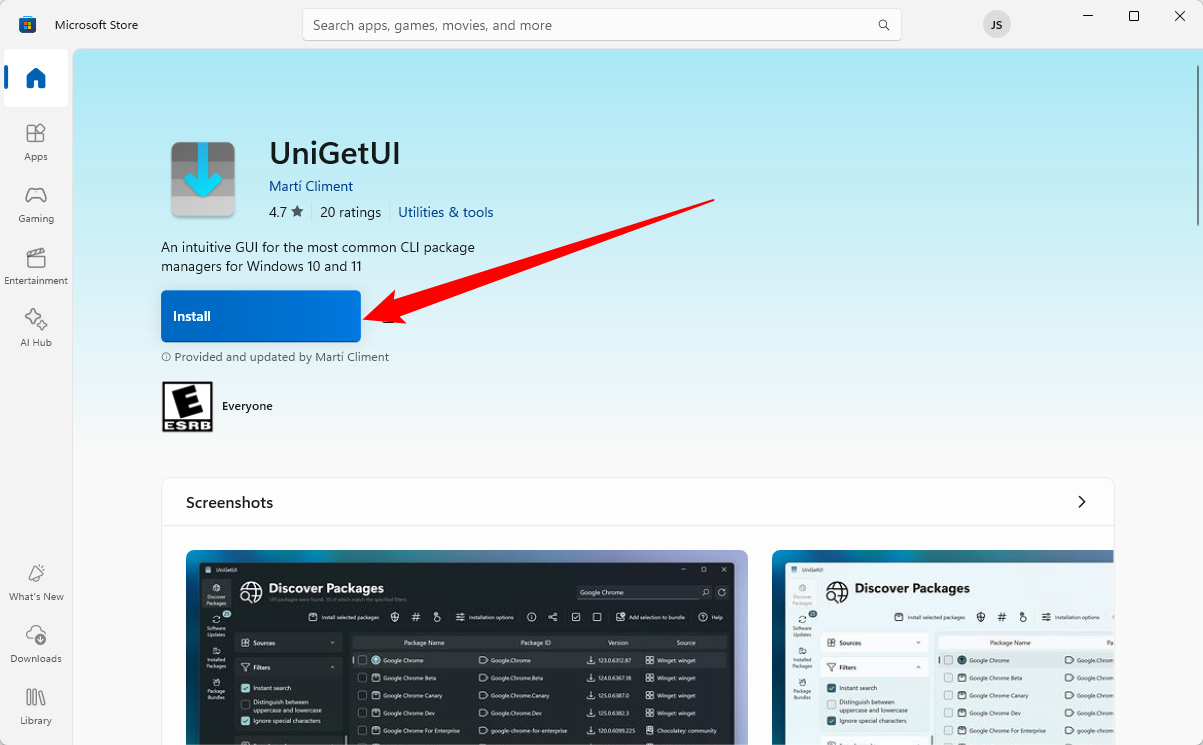Open the AI Hub from the sidebar
Image resolution: width=1203 pixels, height=745 pixels.
pos(35,326)
